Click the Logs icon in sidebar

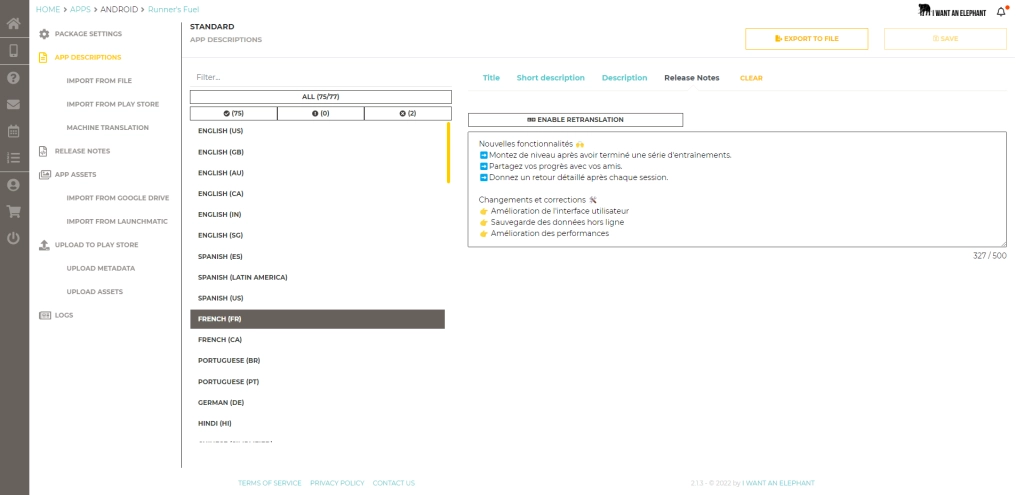click(44, 315)
